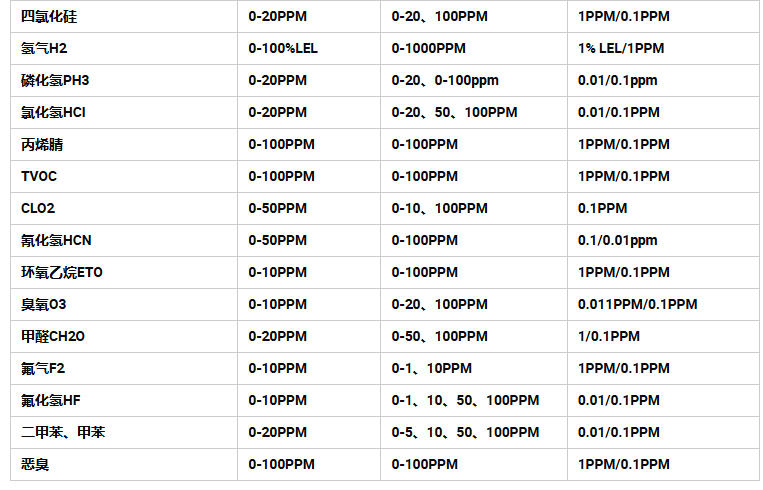
Task: Select the 0.011PPM/0.1PPM resolution cell
Action: pyautogui.click(x=637, y=304)
